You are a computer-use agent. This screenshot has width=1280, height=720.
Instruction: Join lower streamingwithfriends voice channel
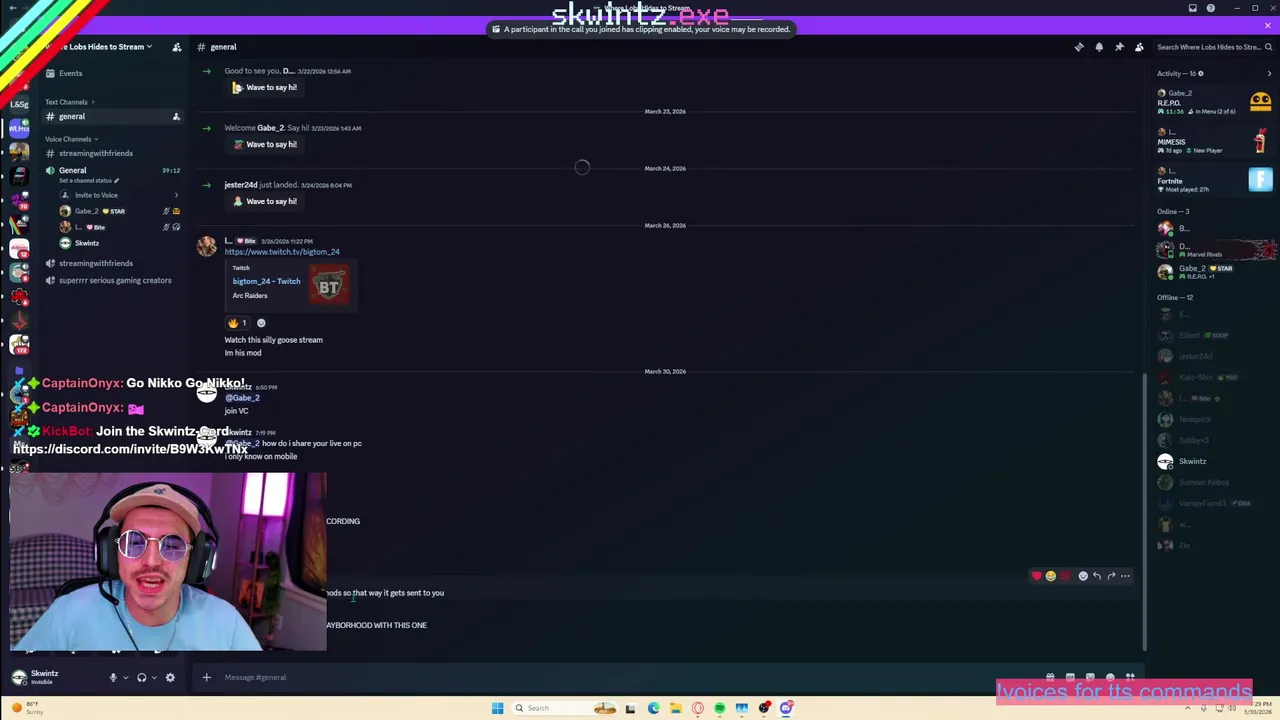96,263
